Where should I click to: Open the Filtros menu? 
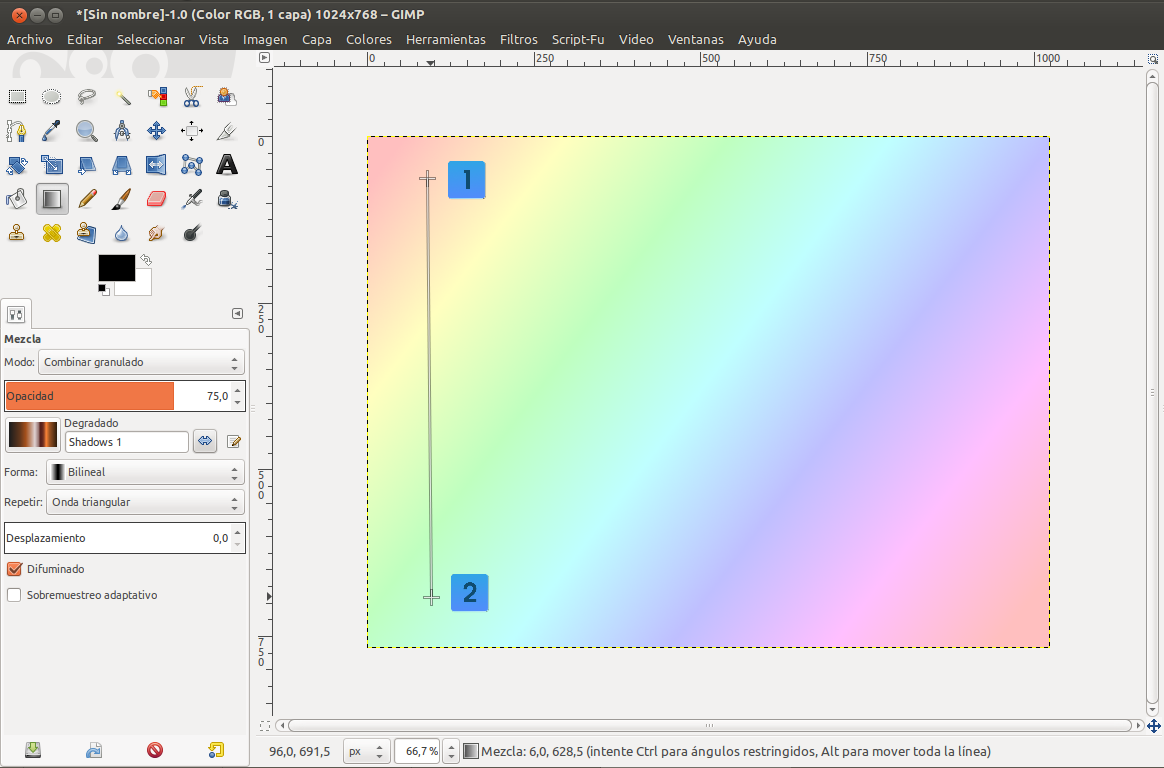(x=518, y=39)
